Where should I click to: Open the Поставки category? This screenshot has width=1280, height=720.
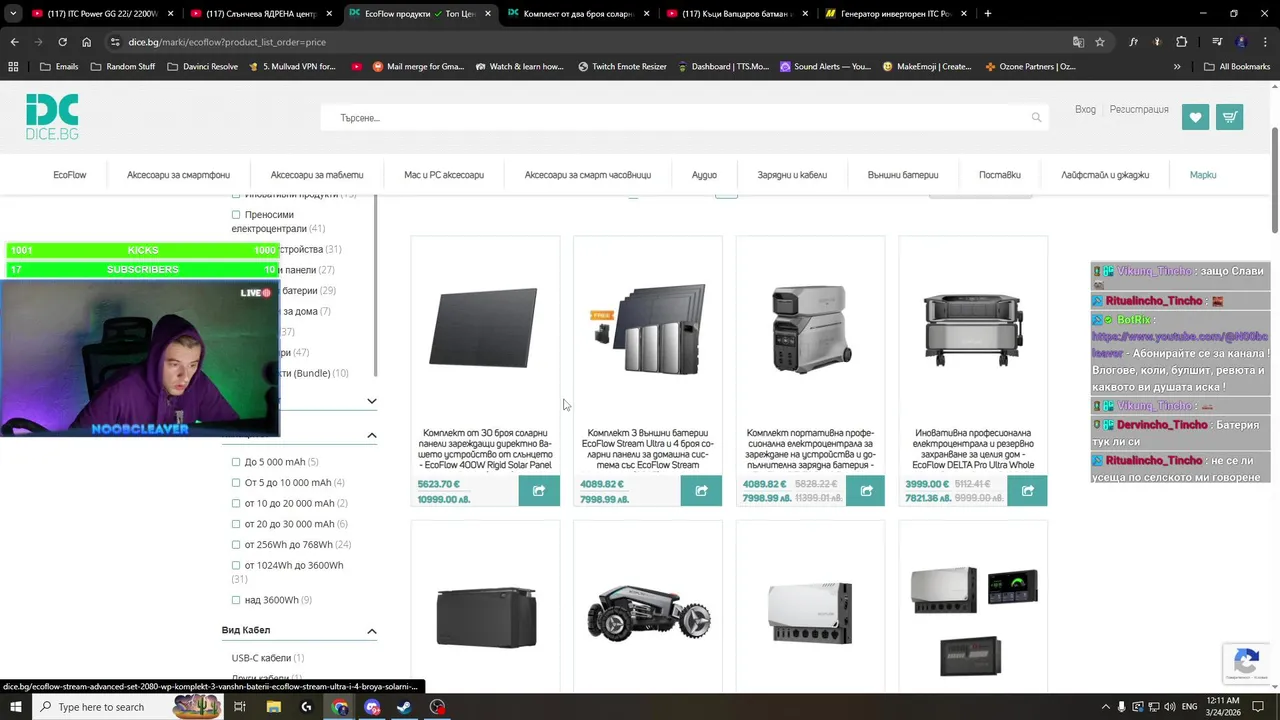point(1000,175)
